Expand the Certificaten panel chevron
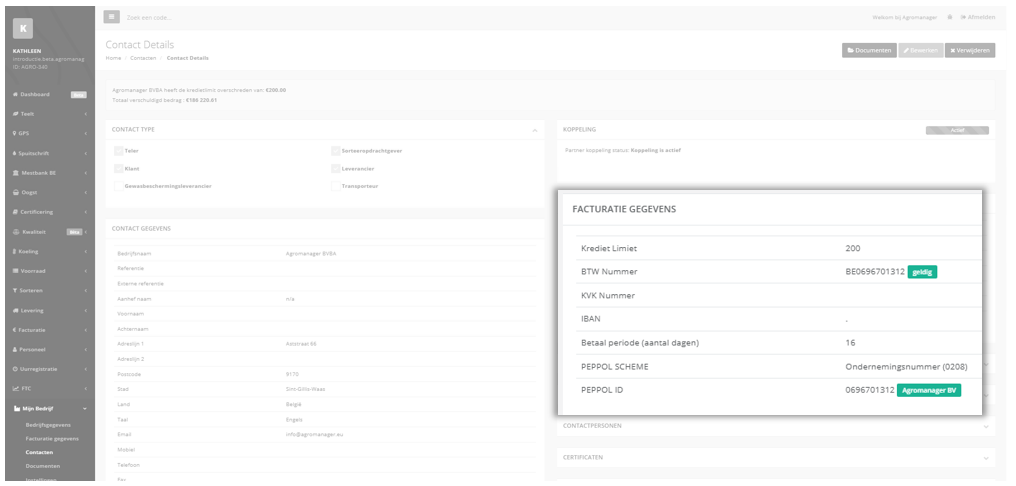The height and width of the screenshot is (486, 1016). (x=986, y=458)
